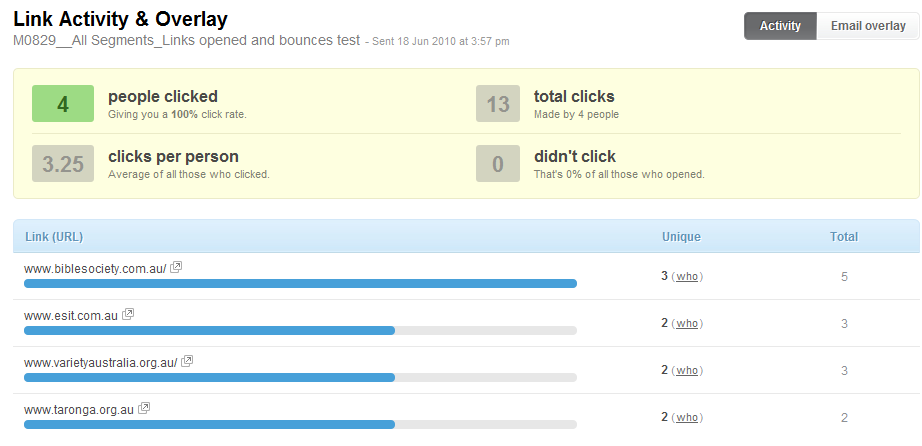Switch to the Activity view
Screen dimensions: 922x446
tap(780, 26)
